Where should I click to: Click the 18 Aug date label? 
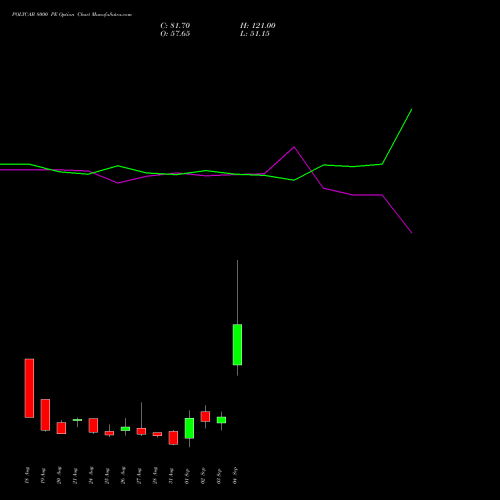(27, 475)
